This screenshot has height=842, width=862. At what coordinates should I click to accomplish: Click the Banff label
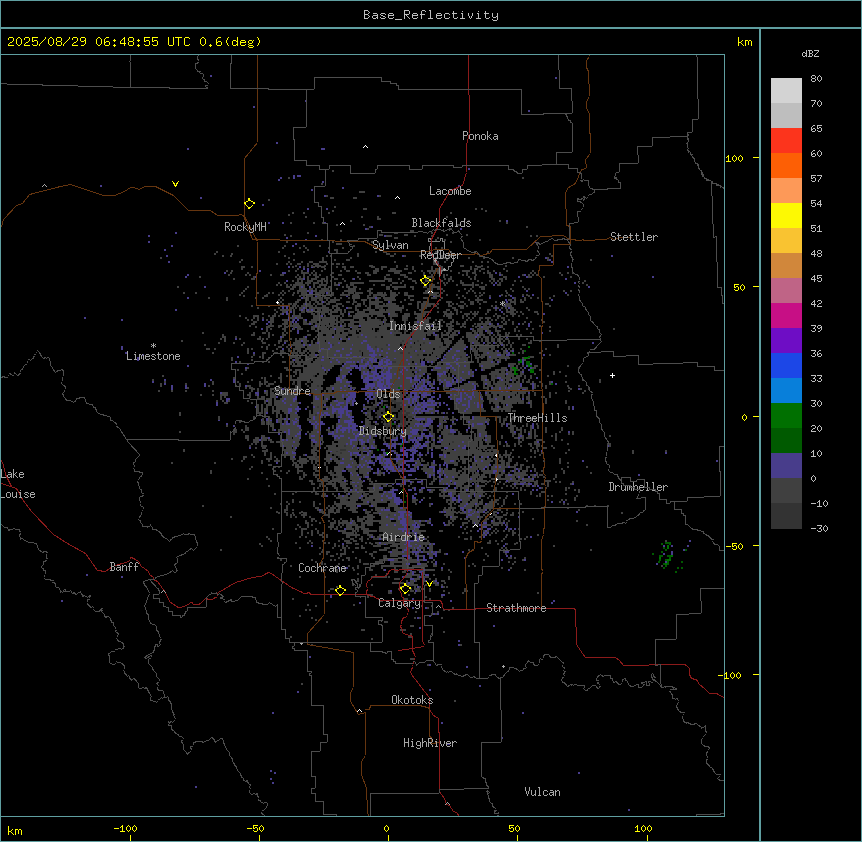(124, 567)
